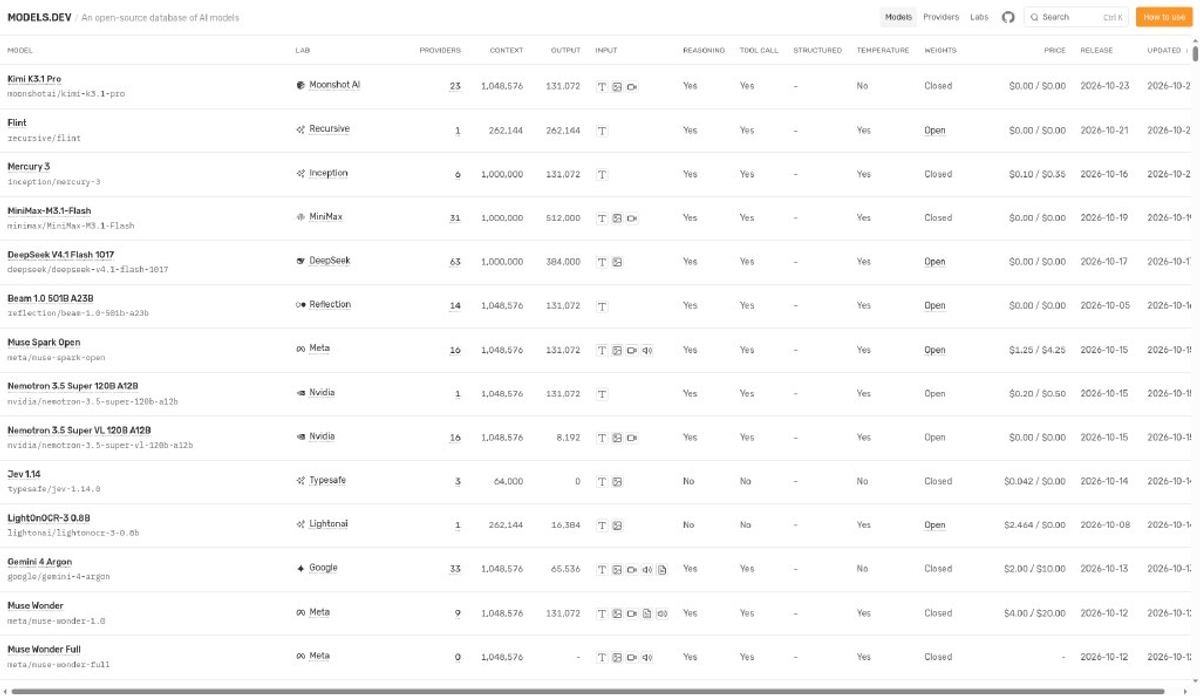Click Nvidia logo in Nemotron 3.5 Super 120B row

coord(300,393)
